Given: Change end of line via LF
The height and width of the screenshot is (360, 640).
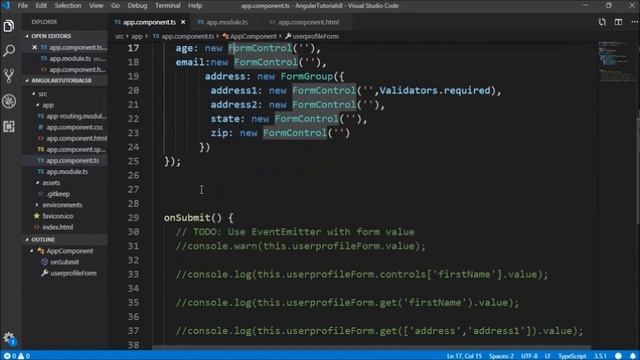Looking at the screenshot, I should coord(547,356).
